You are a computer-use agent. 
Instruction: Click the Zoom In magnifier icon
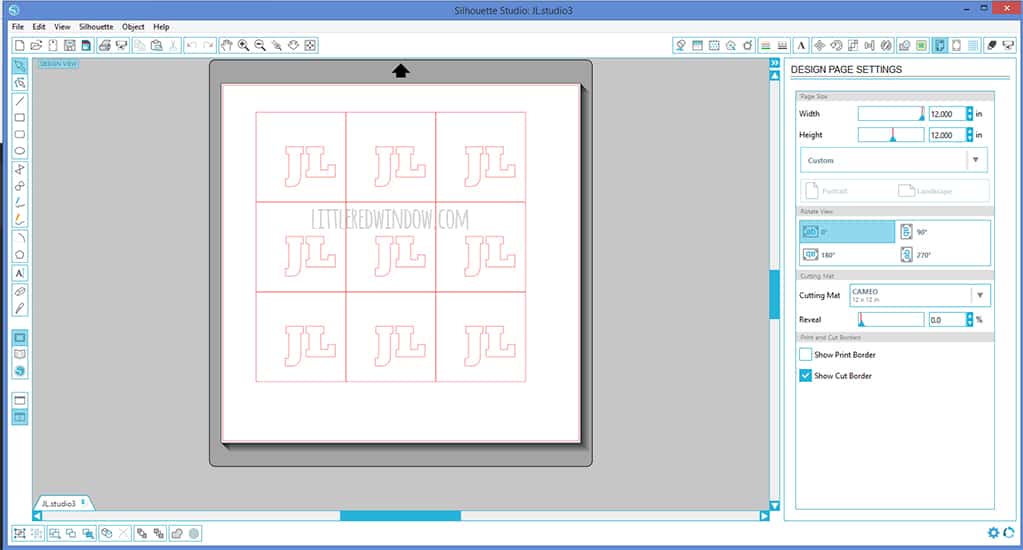(x=243, y=46)
